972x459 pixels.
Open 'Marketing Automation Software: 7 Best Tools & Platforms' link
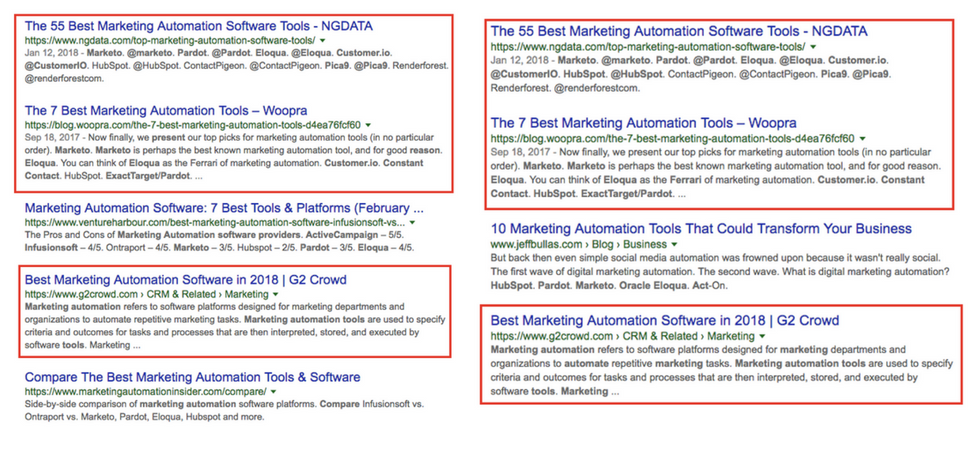[x=224, y=208]
